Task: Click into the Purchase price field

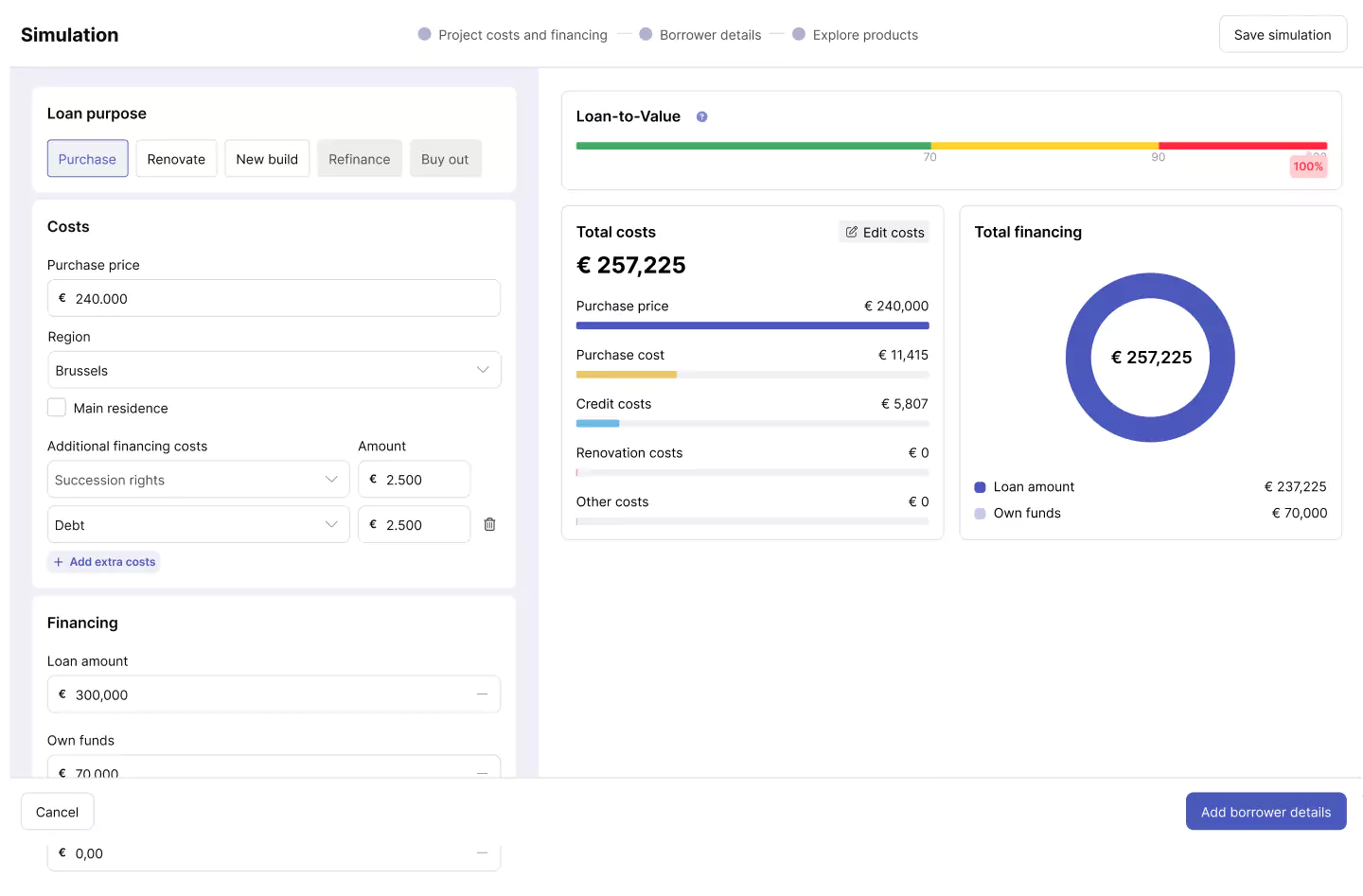Action: coord(274,299)
